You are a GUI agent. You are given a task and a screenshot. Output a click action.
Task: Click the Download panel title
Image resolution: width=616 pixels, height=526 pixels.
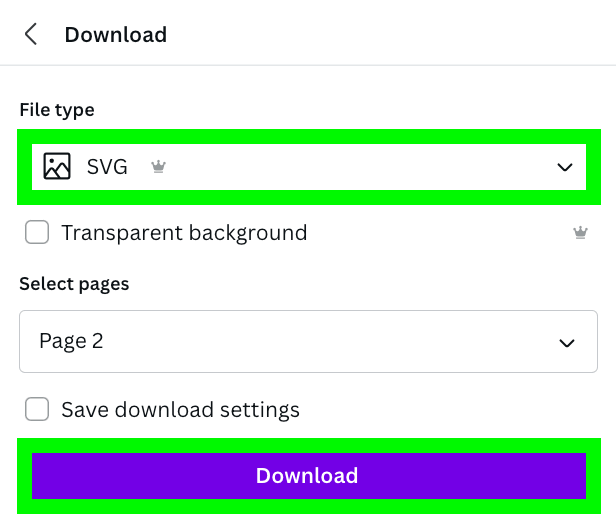tap(116, 35)
